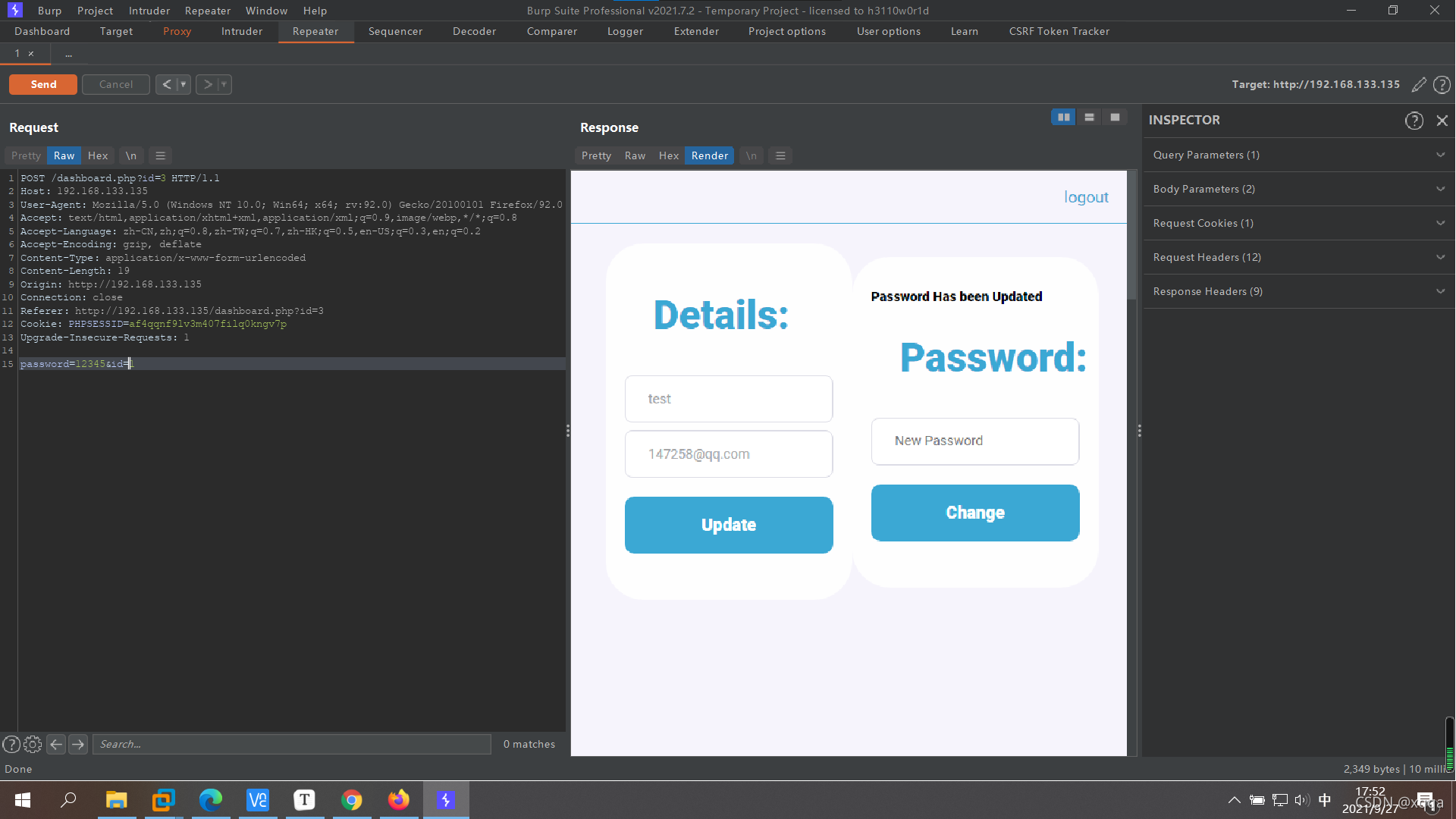Screen dimensions: 1456x819
Task: Select side-by-side layout view icon
Action: (1063, 118)
